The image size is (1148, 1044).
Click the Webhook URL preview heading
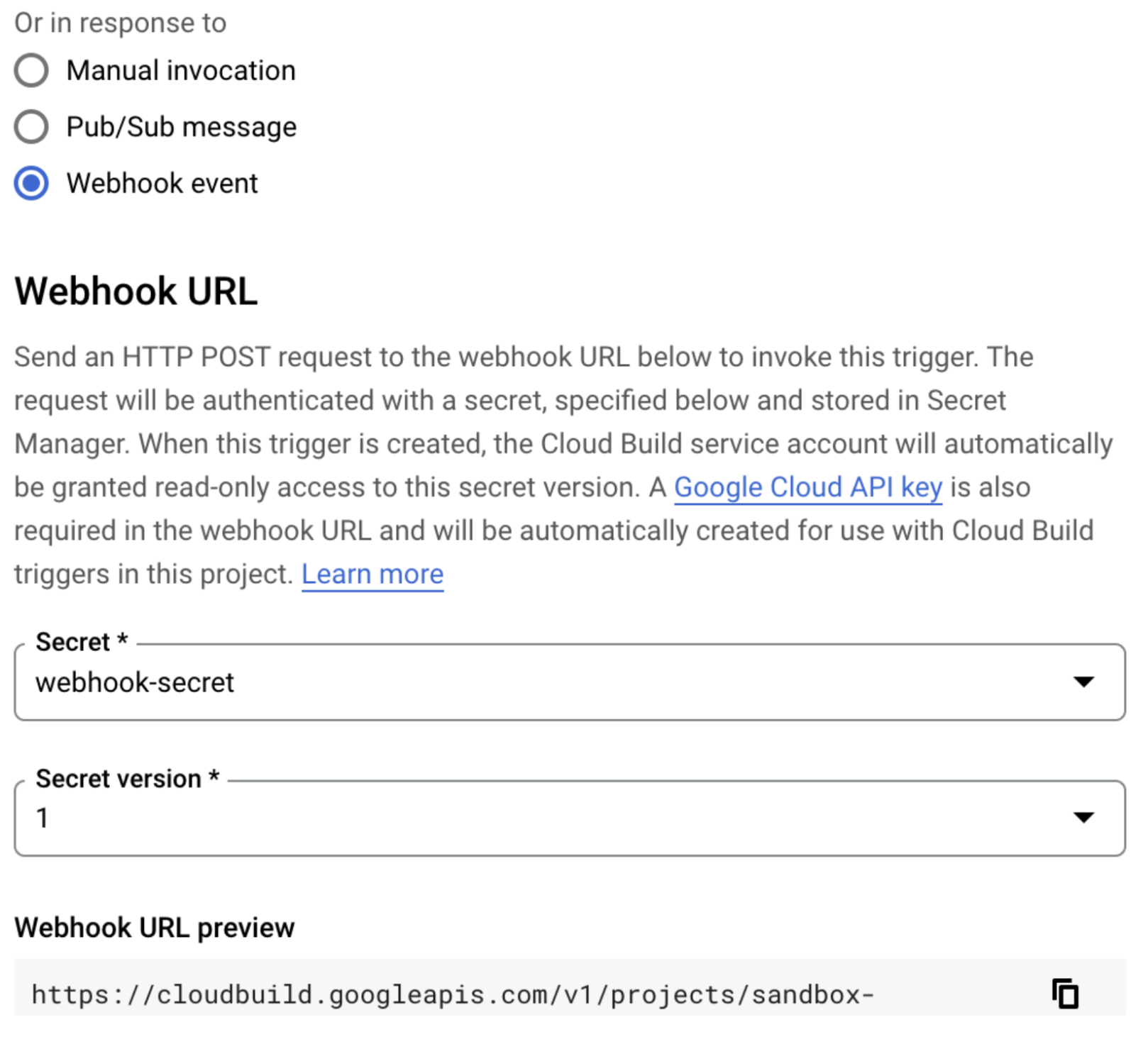coord(155,928)
